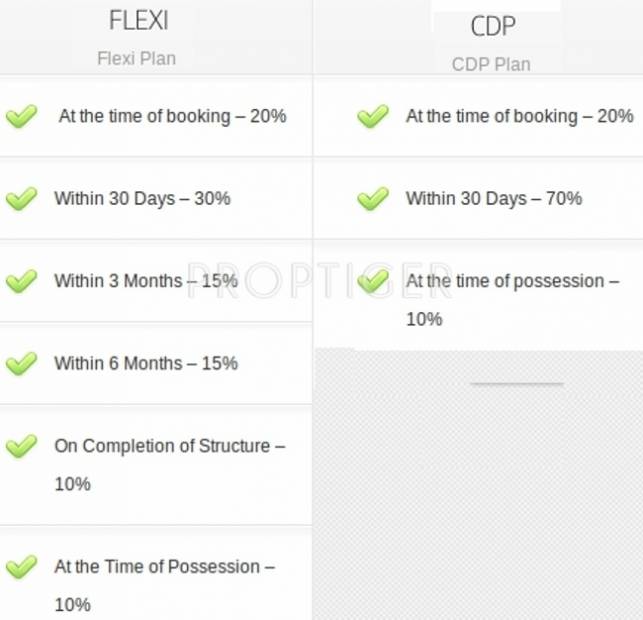Click the On Completion of Structure – 10% text
The height and width of the screenshot is (620, 643).
tap(169, 446)
